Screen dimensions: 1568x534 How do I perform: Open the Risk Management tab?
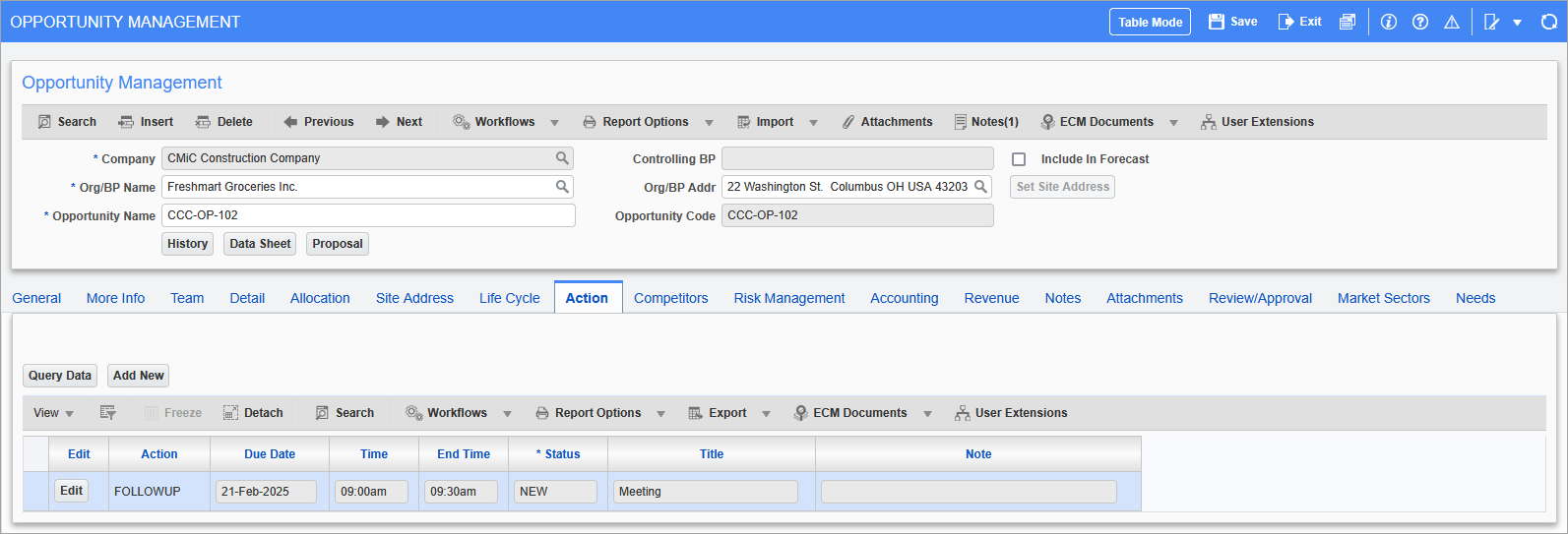coord(788,298)
